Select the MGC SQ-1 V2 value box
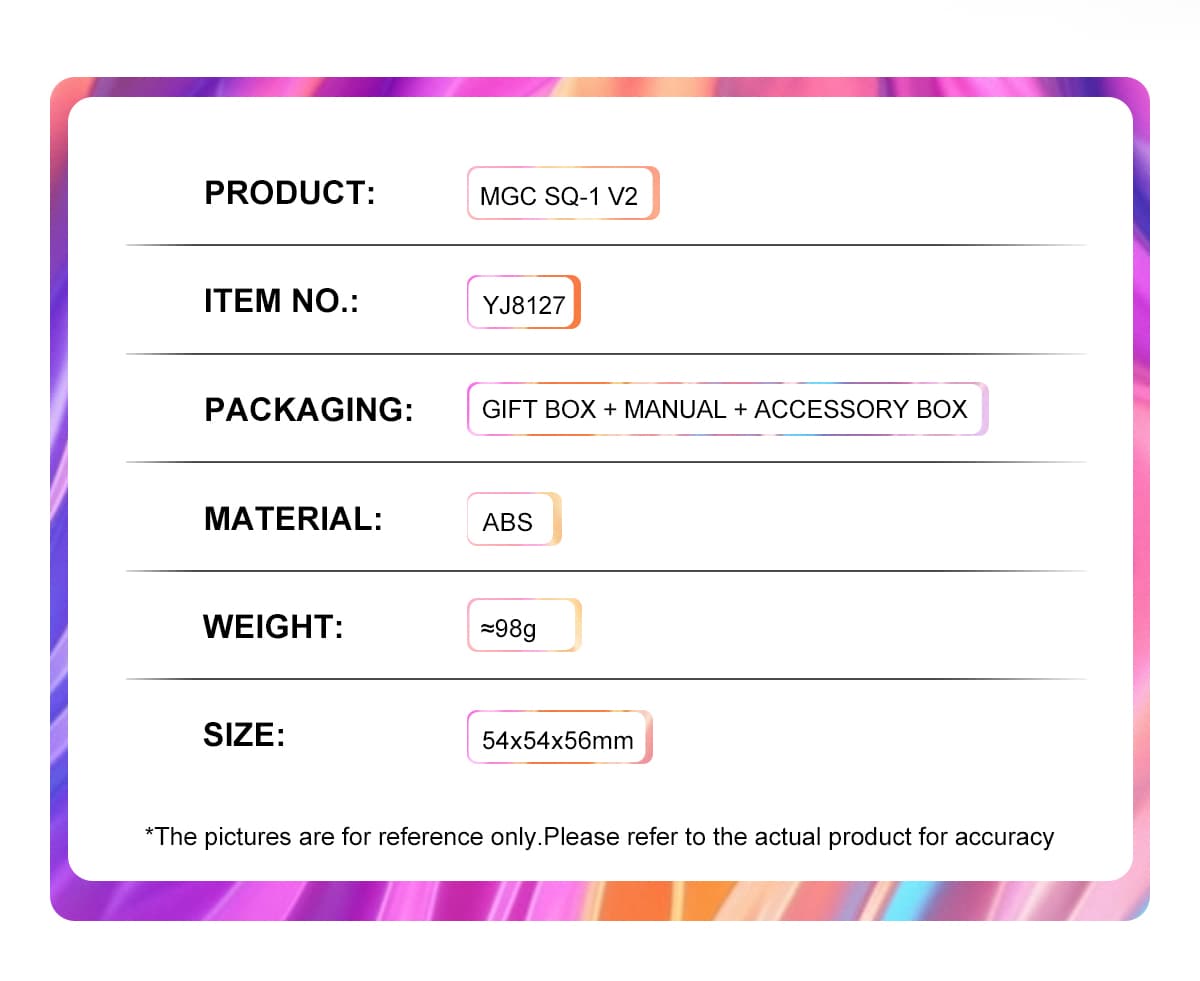Image resolution: width=1200 pixels, height=981 pixels. click(x=562, y=194)
